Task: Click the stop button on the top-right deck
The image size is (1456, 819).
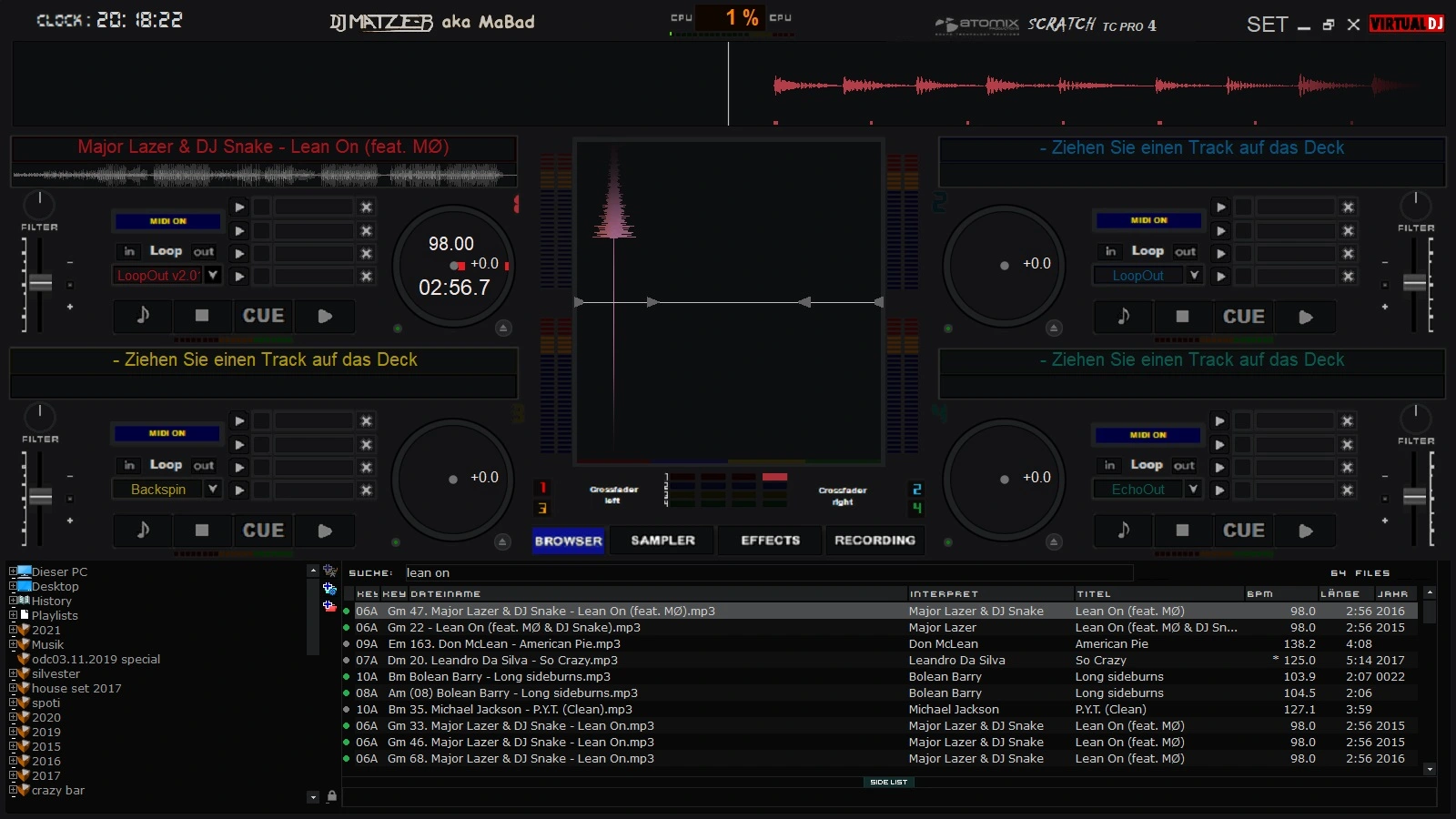Action: click(x=1182, y=317)
